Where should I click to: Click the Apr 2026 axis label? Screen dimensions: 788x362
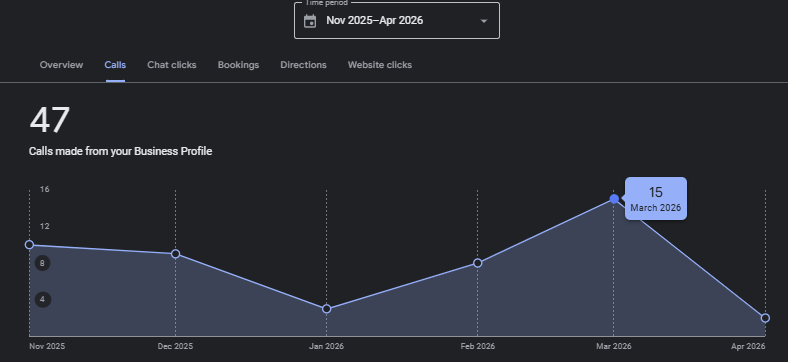point(748,346)
